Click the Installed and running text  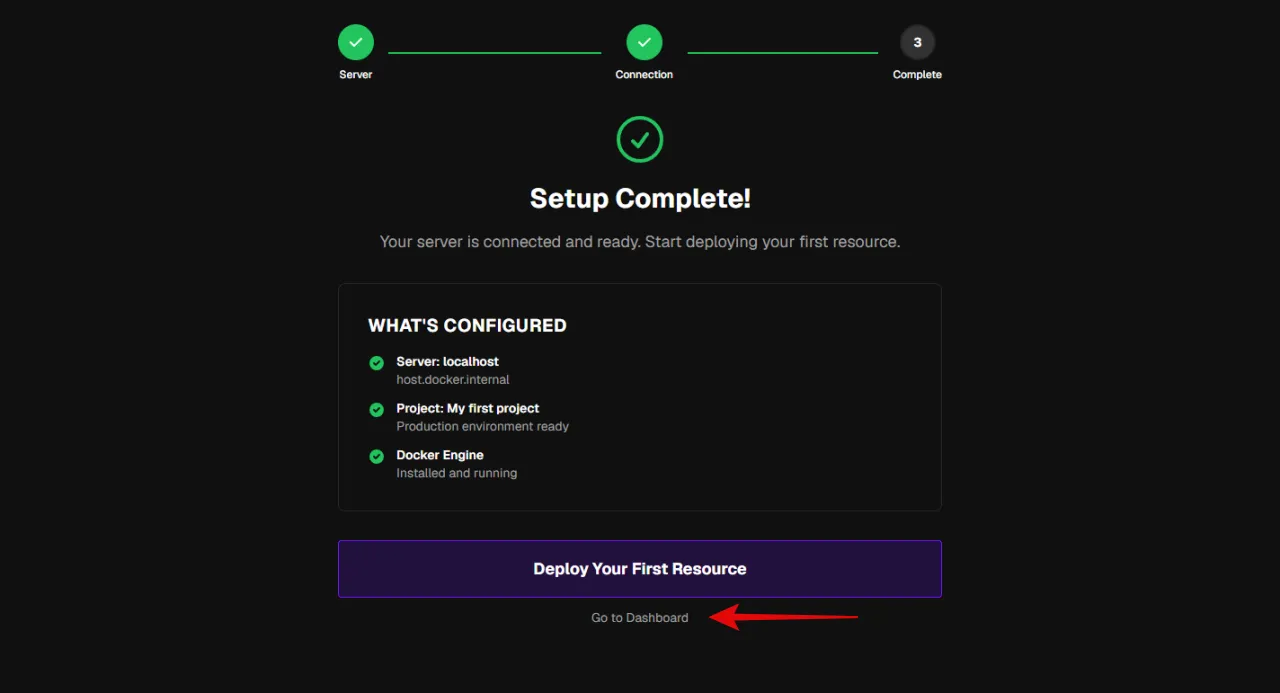[457, 473]
